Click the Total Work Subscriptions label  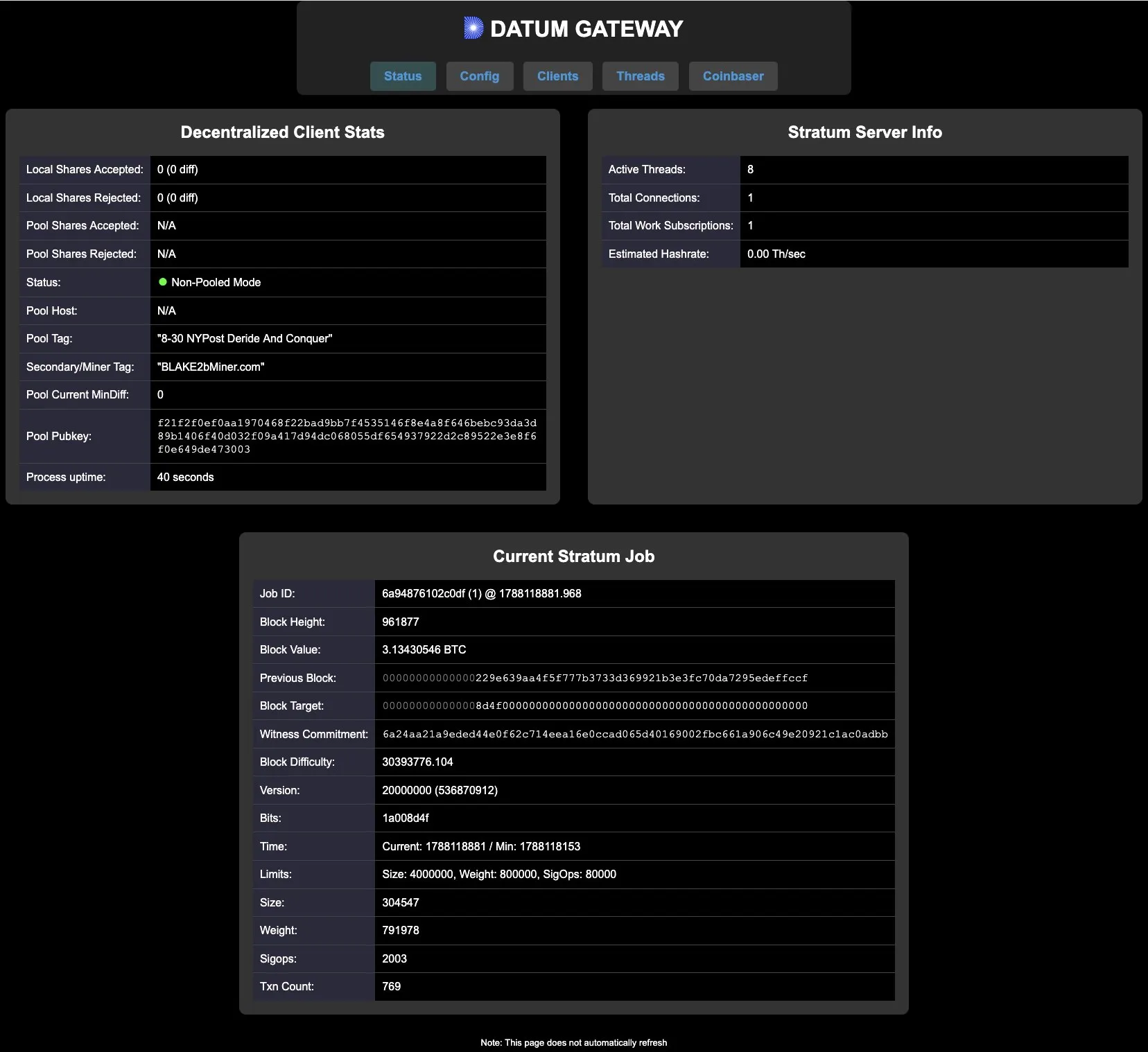(671, 225)
